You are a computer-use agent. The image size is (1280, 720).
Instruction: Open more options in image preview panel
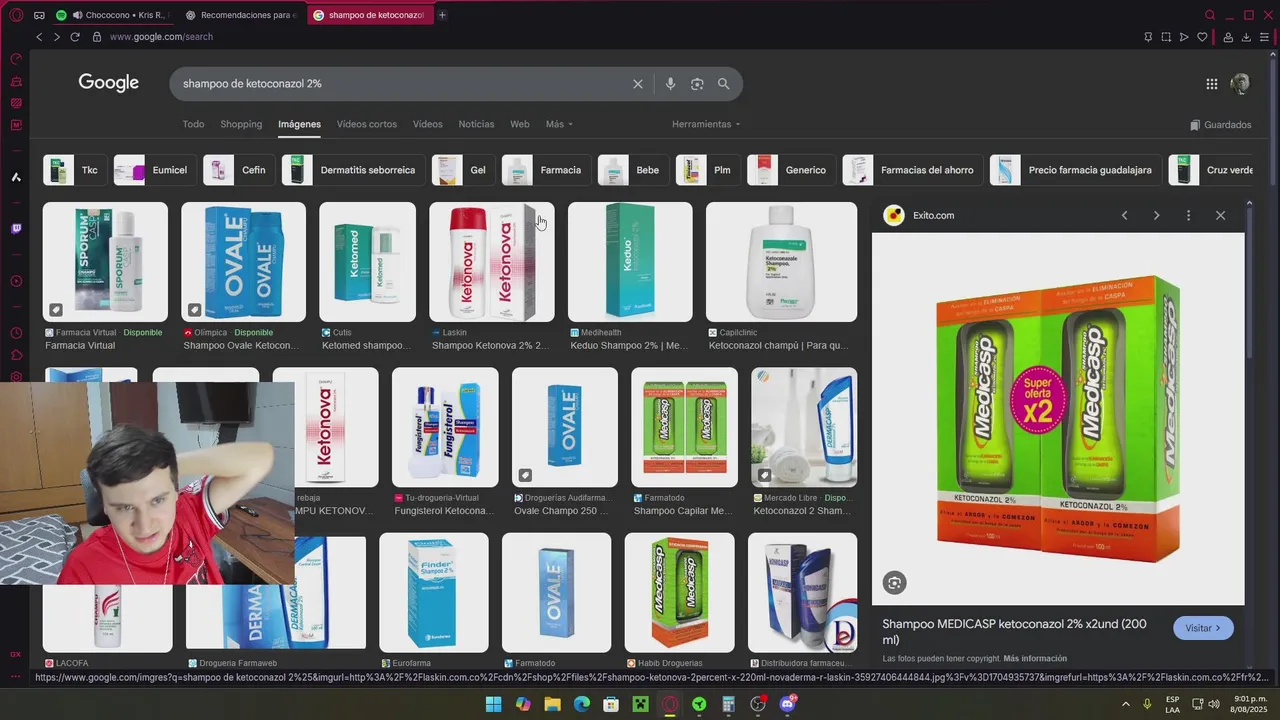1188,215
